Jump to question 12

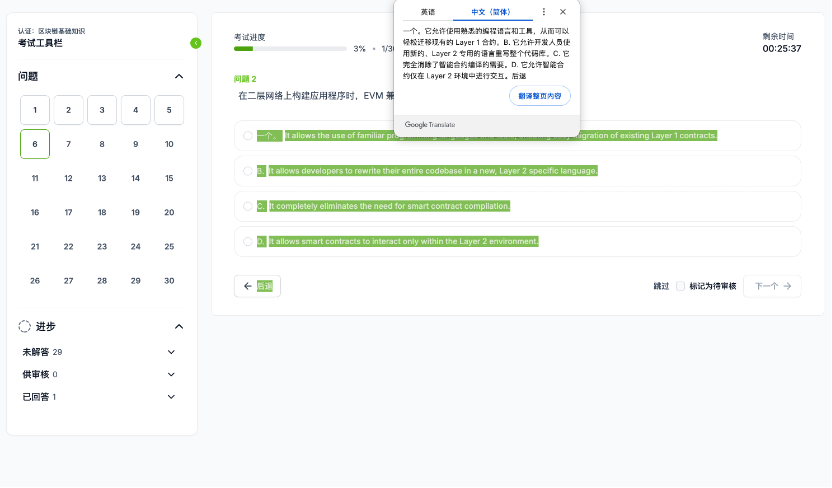[x=68, y=178]
